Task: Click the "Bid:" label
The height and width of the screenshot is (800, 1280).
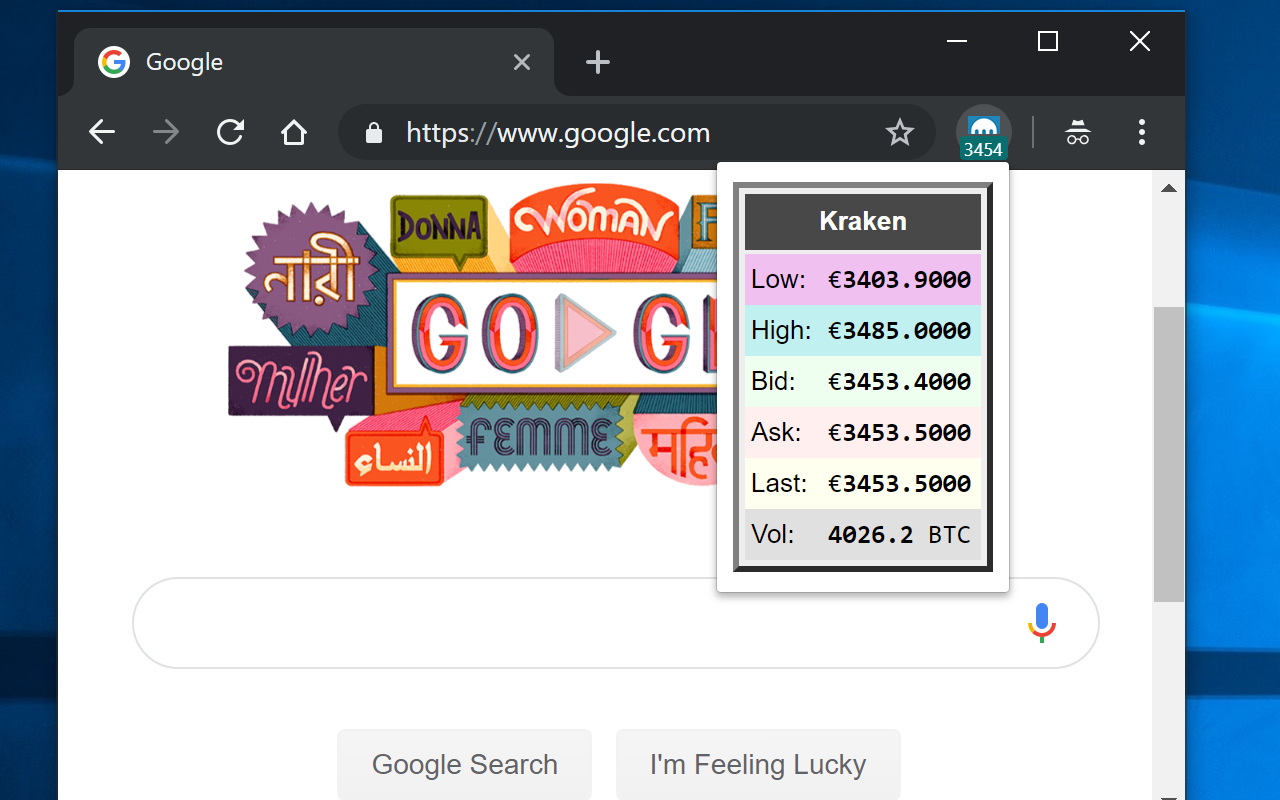Action: [x=773, y=381]
